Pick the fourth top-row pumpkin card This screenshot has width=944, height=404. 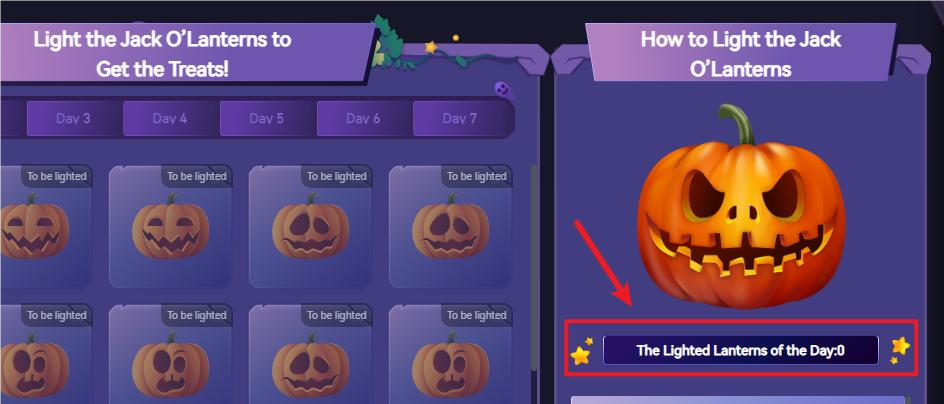click(450, 226)
